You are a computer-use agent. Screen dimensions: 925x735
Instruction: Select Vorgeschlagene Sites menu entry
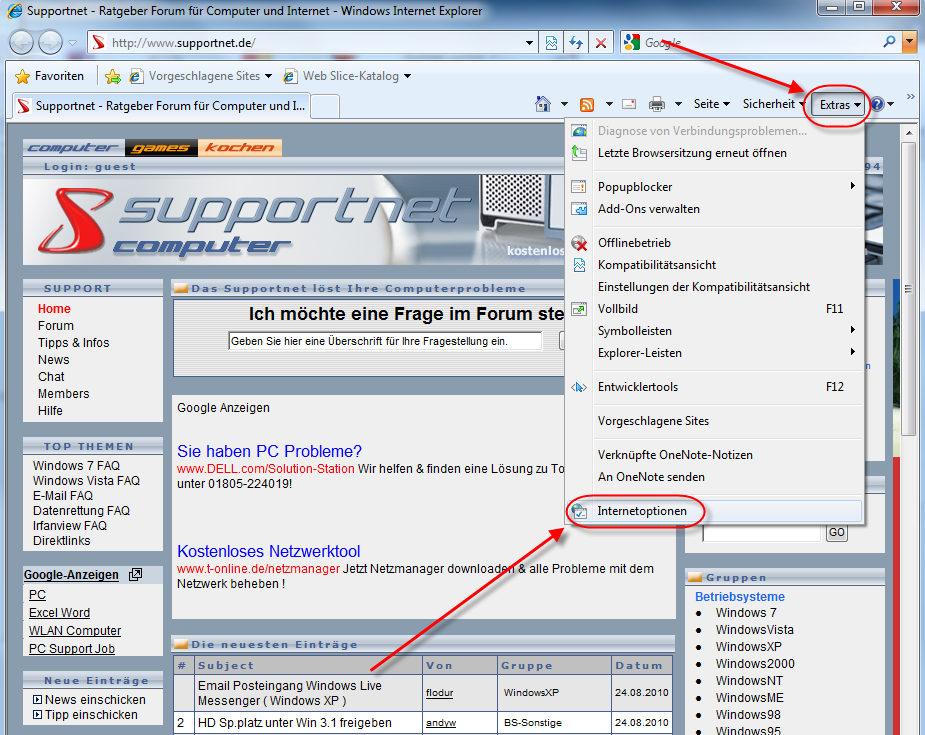[714, 421]
